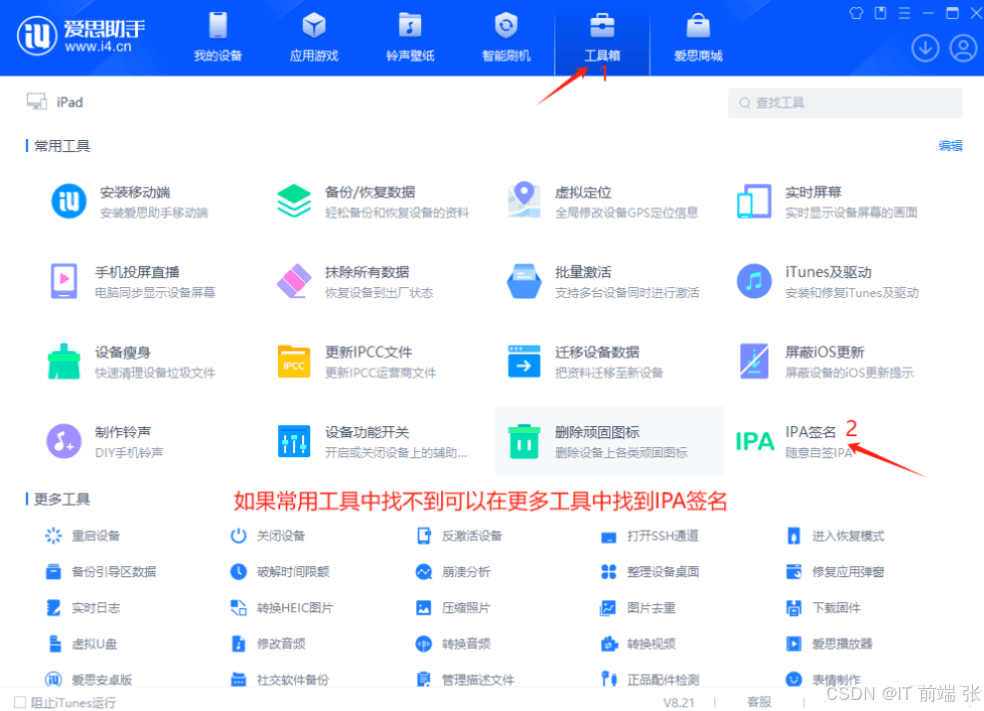The image size is (984, 711).
Task: Open 修复应用弹窗 tool
Action: coord(835,572)
